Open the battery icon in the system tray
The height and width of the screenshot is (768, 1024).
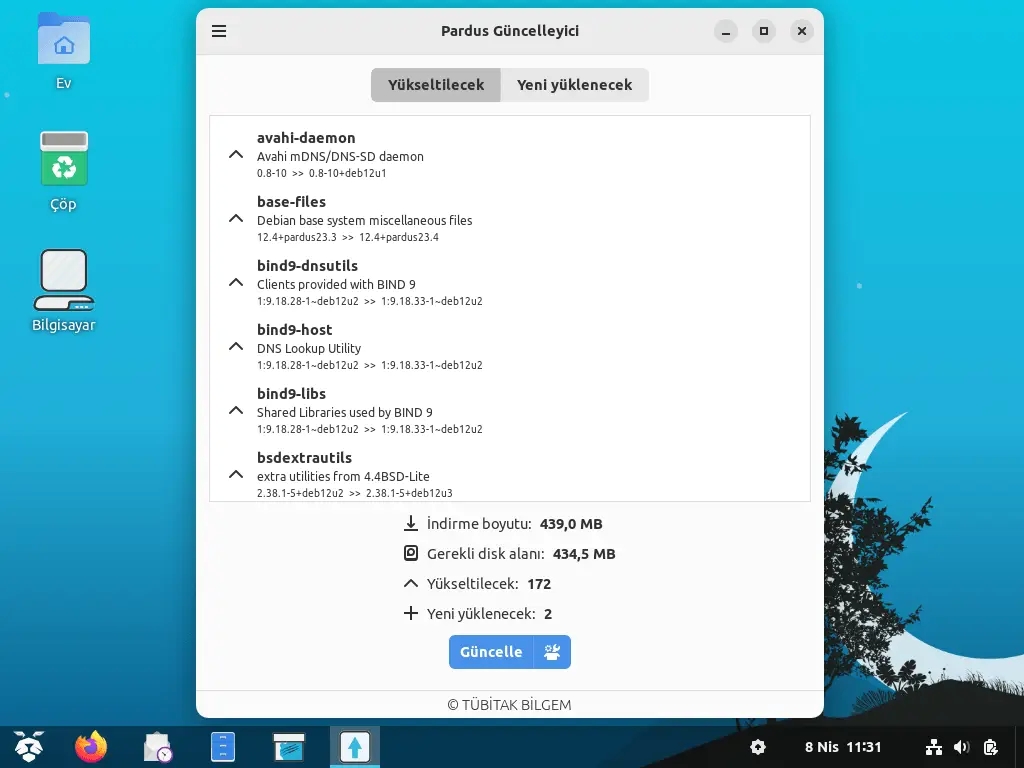pyautogui.click(x=991, y=746)
